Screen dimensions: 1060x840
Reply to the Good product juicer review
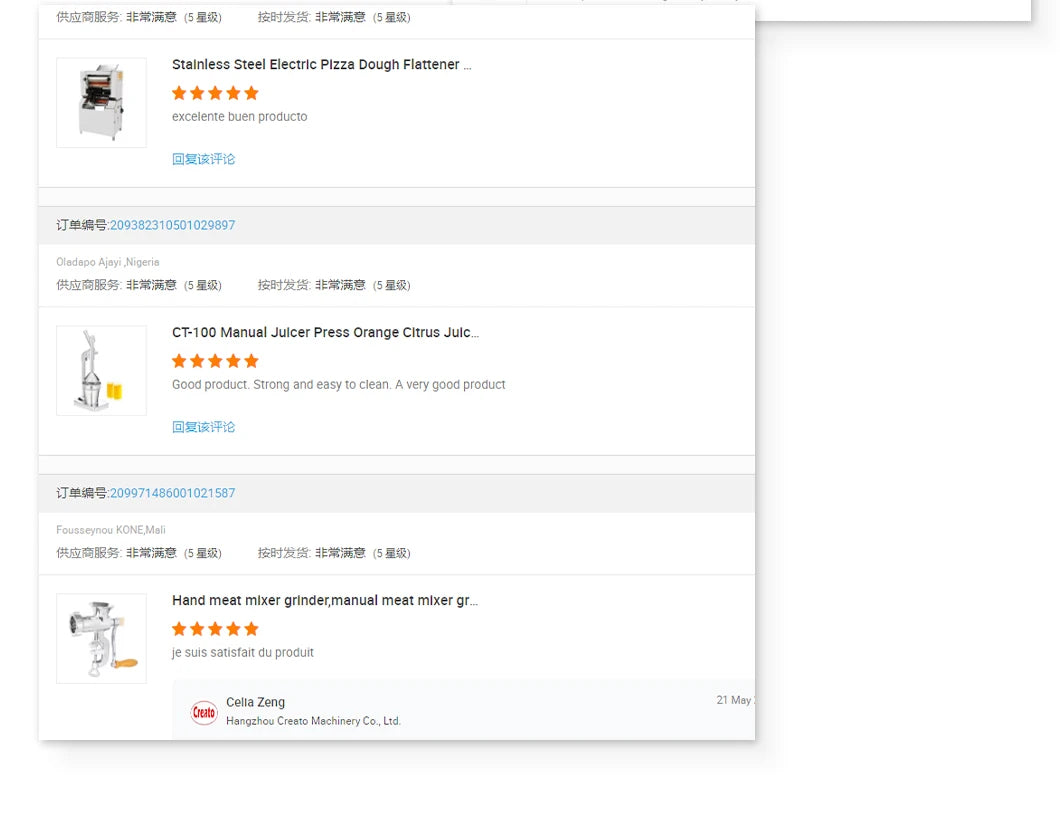(x=203, y=427)
